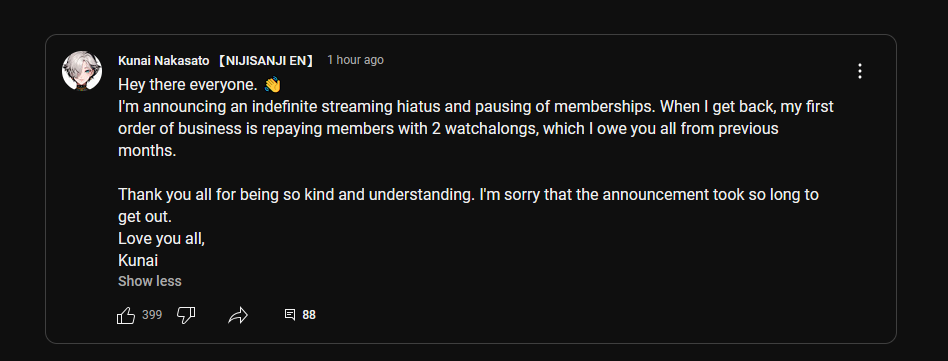The height and width of the screenshot is (361, 948).
Task: Visit the Kunai Nakasato channel name
Action: pos(164,60)
